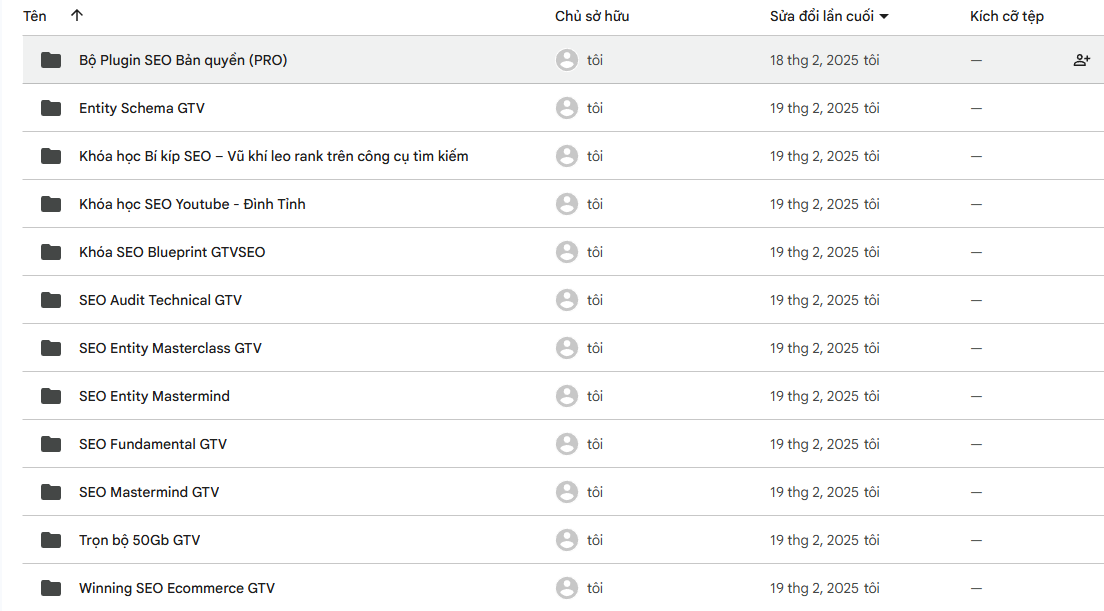The width and height of the screenshot is (1104, 611).
Task: Click modified date of Bộ Plugin SEO Bản quyền
Action: tap(824, 60)
